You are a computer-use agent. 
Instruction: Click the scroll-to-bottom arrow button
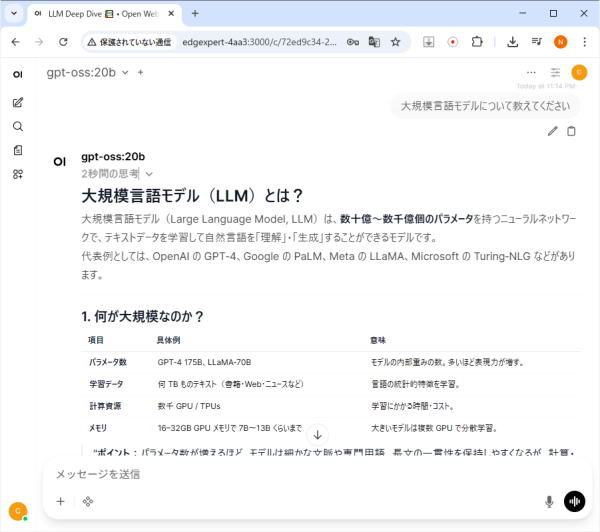pos(318,434)
